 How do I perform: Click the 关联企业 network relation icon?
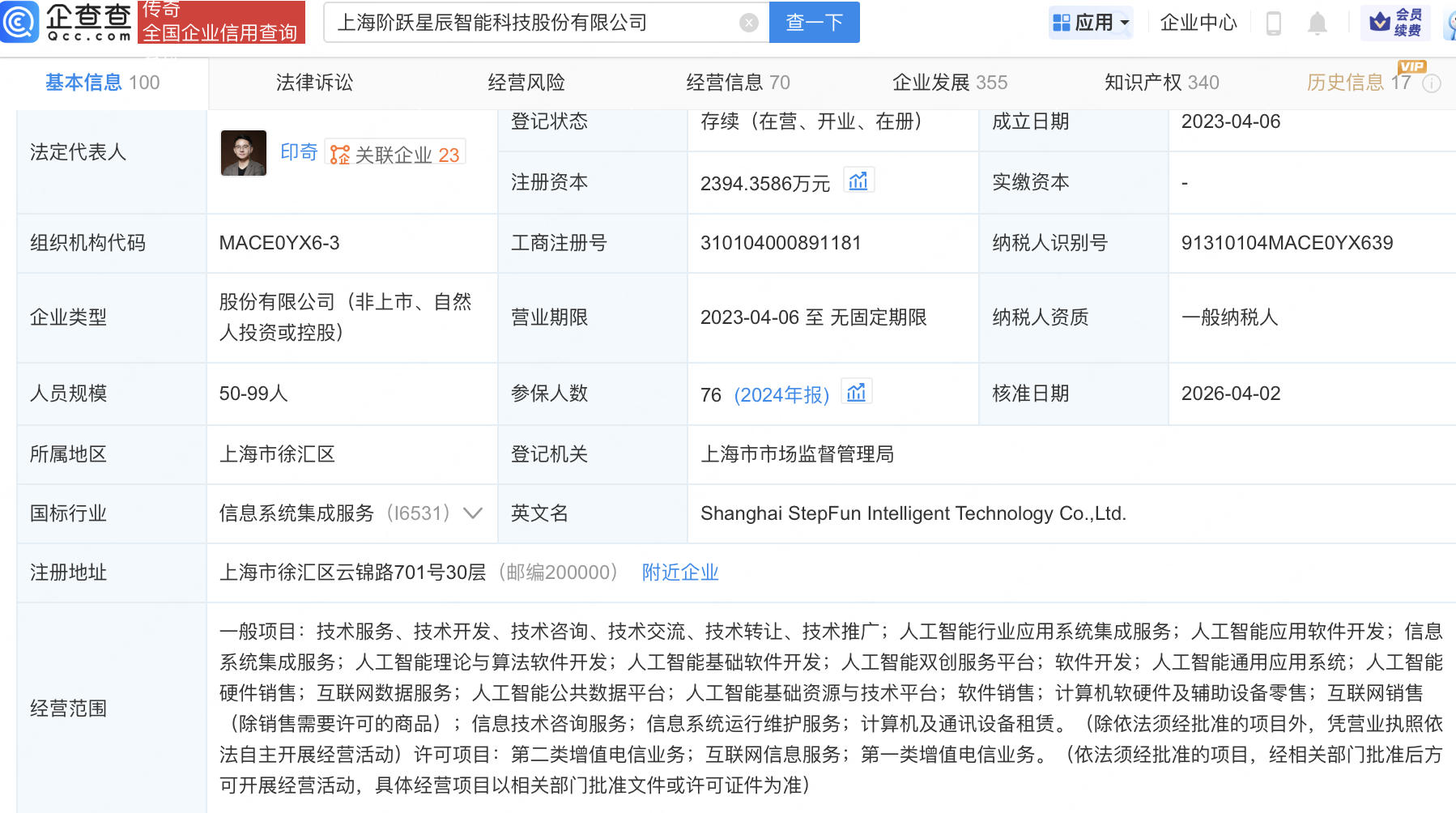pos(339,152)
